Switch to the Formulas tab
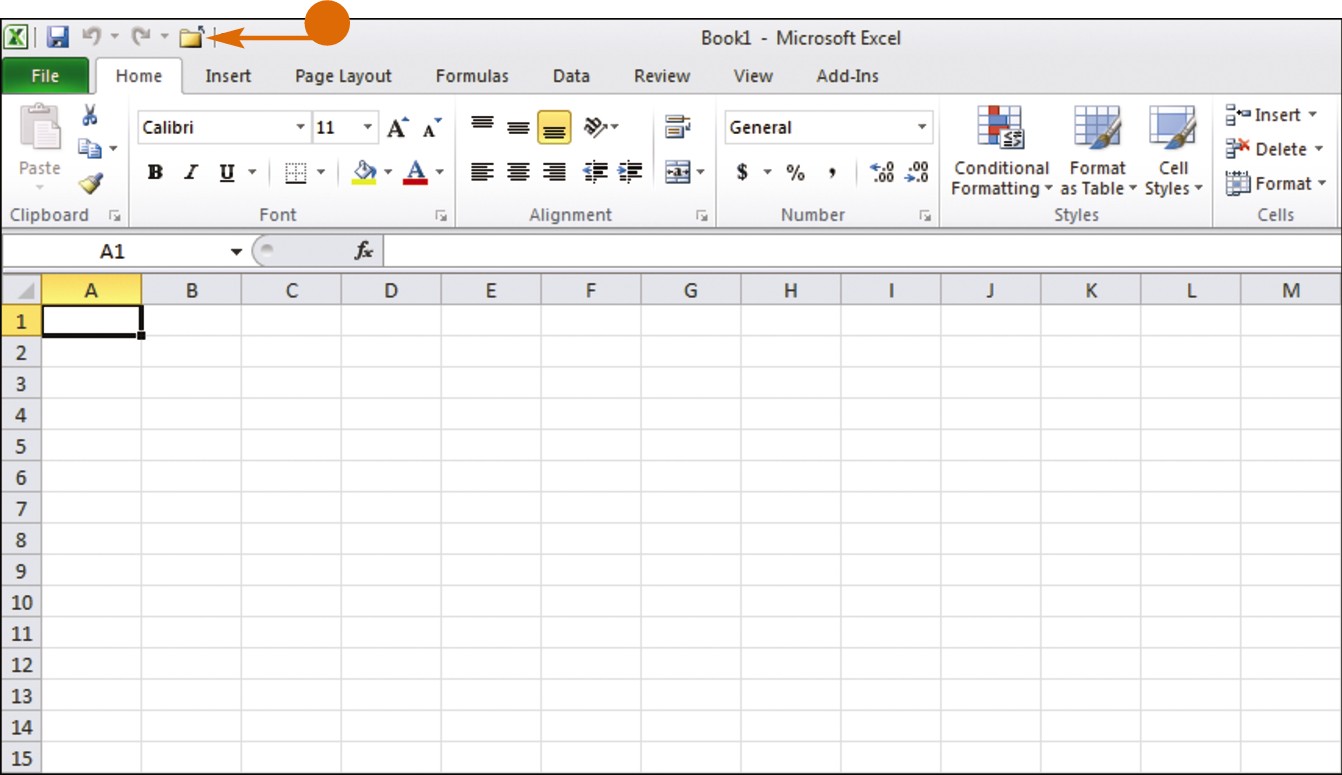Image resolution: width=1342 pixels, height=775 pixels. pos(472,76)
